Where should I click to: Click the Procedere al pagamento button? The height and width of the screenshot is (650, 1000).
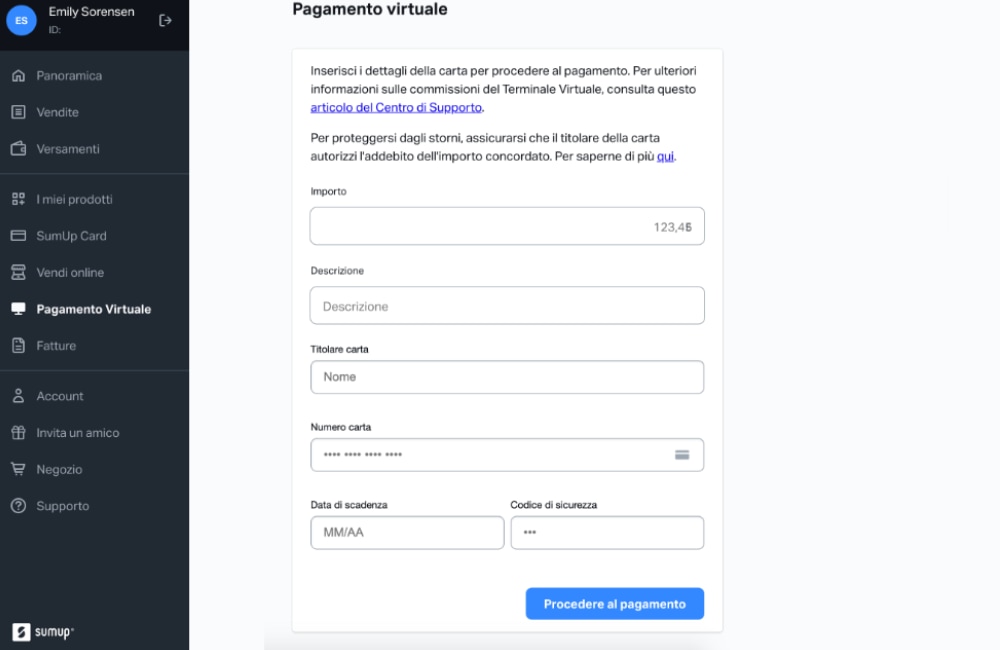[x=615, y=604]
